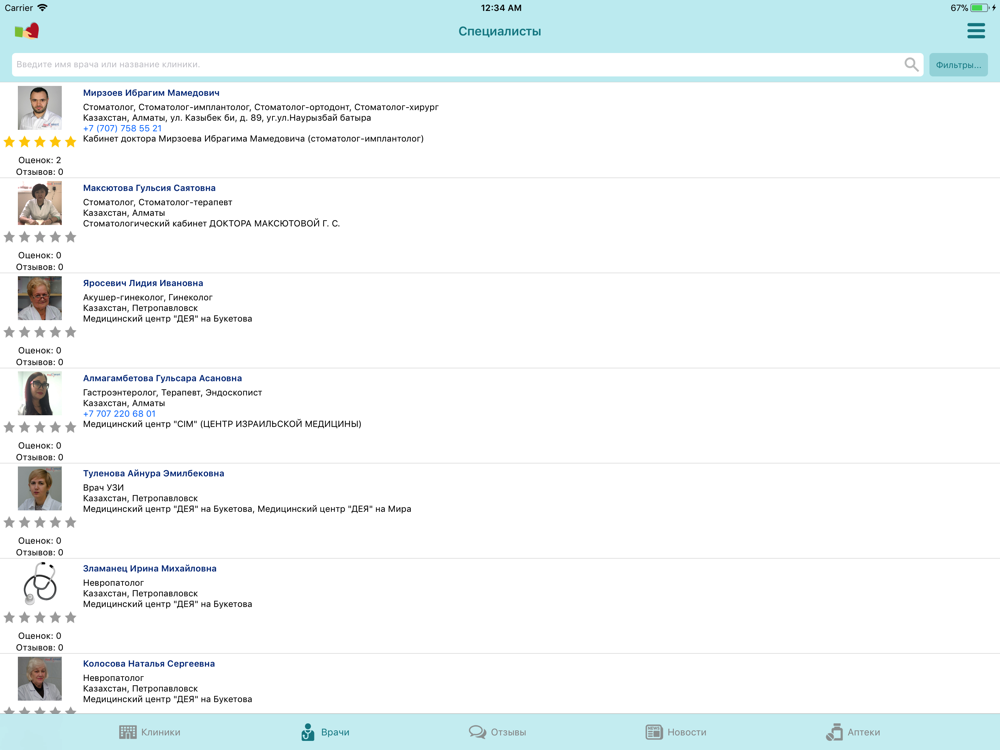
Task: Call phone number +7 707 220 68 01
Action: click(119, 413)
